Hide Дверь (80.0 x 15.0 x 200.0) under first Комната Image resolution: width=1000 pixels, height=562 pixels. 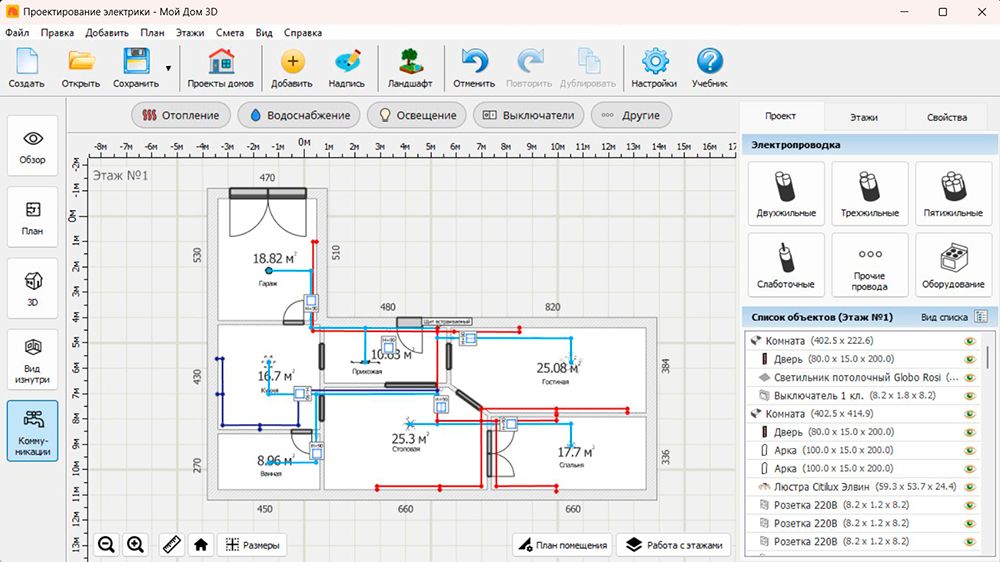(970, 359)
